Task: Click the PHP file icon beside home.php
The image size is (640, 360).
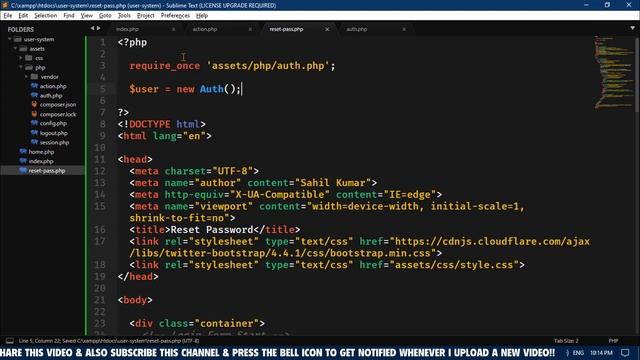Action: 23,151
